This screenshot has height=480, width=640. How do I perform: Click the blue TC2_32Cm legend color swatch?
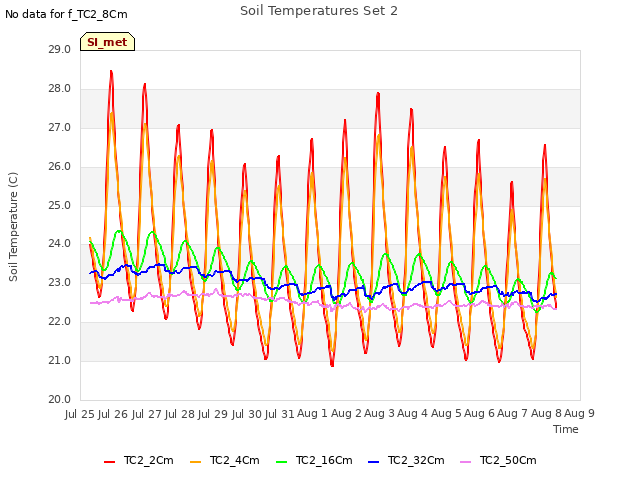373,462
